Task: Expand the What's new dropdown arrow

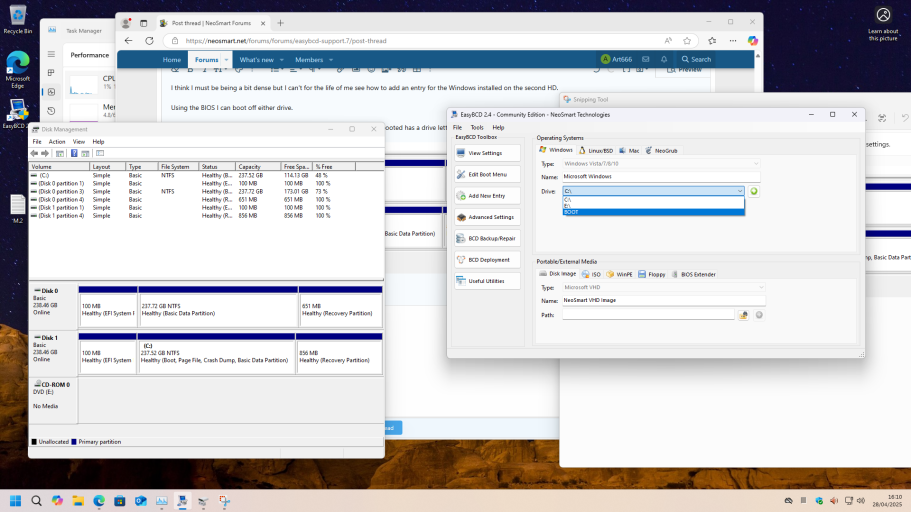Action: pos(282,60)
